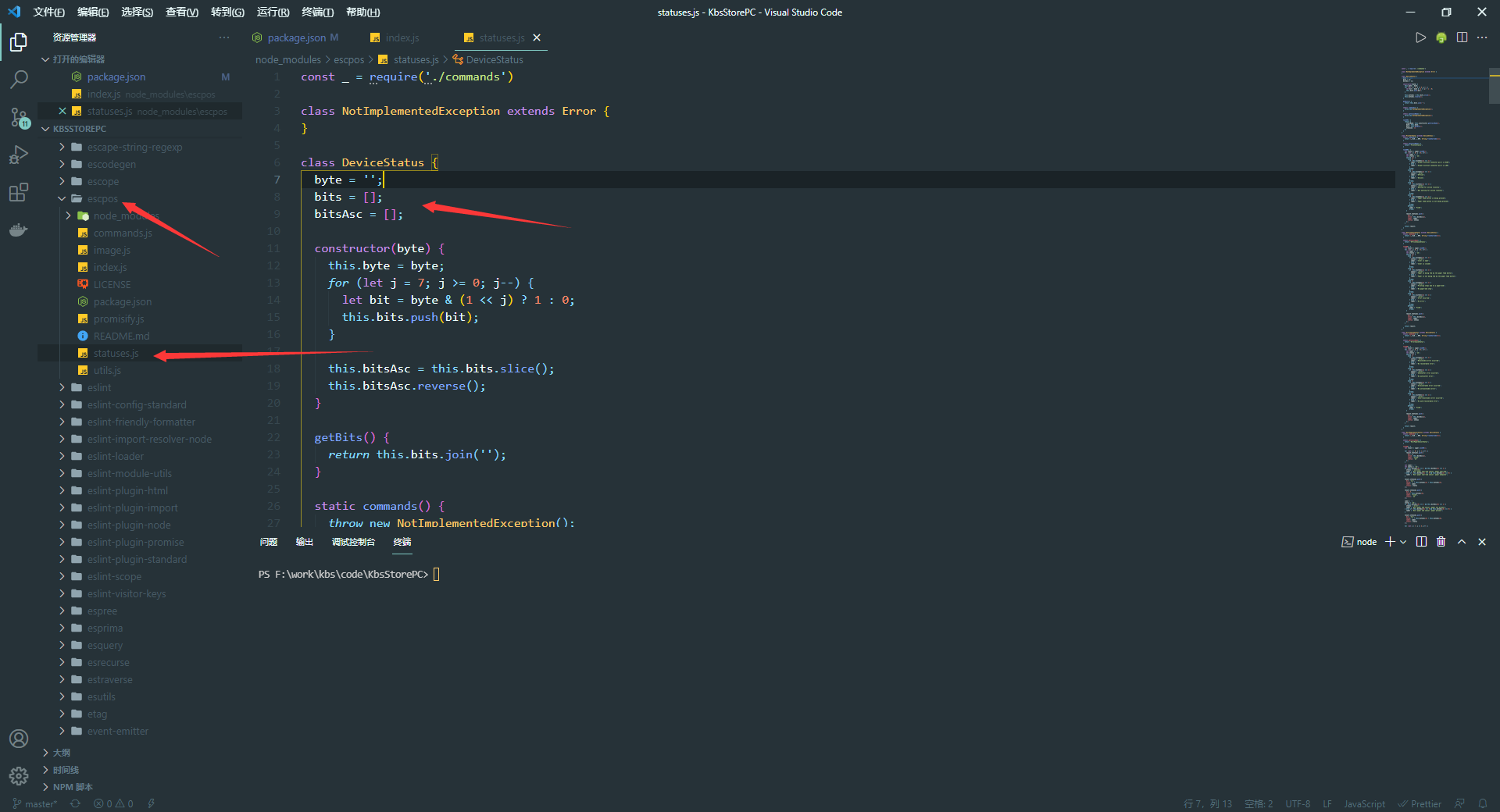
Task: Click the sync changes icon in the status bar
Action: (75, 803)
